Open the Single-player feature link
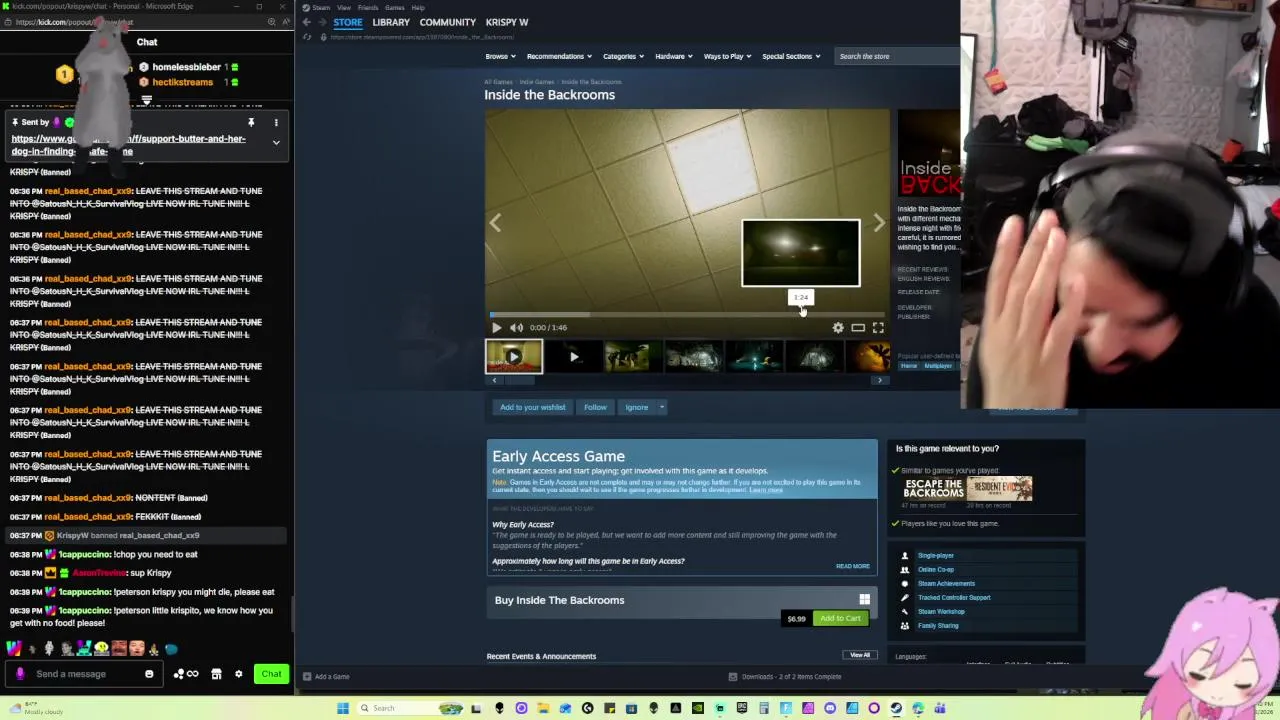This screenshot has width=1280, height=720. [x=936, y=555]
